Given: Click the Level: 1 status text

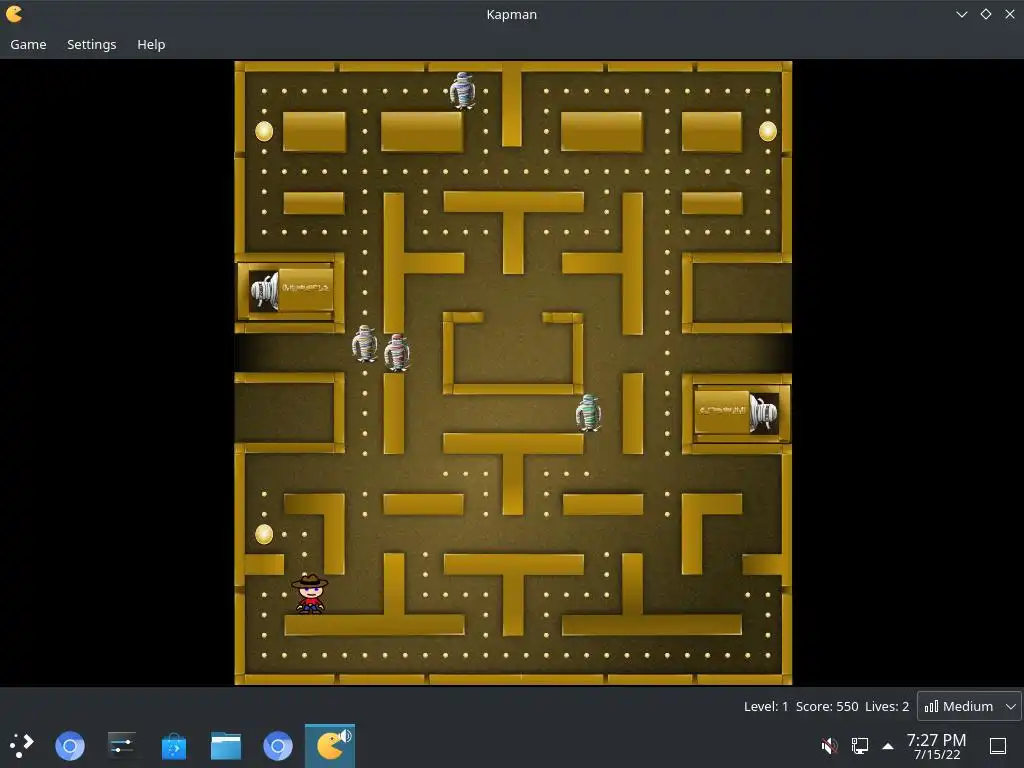Looking at the screenshot, I should click(766, 706).
